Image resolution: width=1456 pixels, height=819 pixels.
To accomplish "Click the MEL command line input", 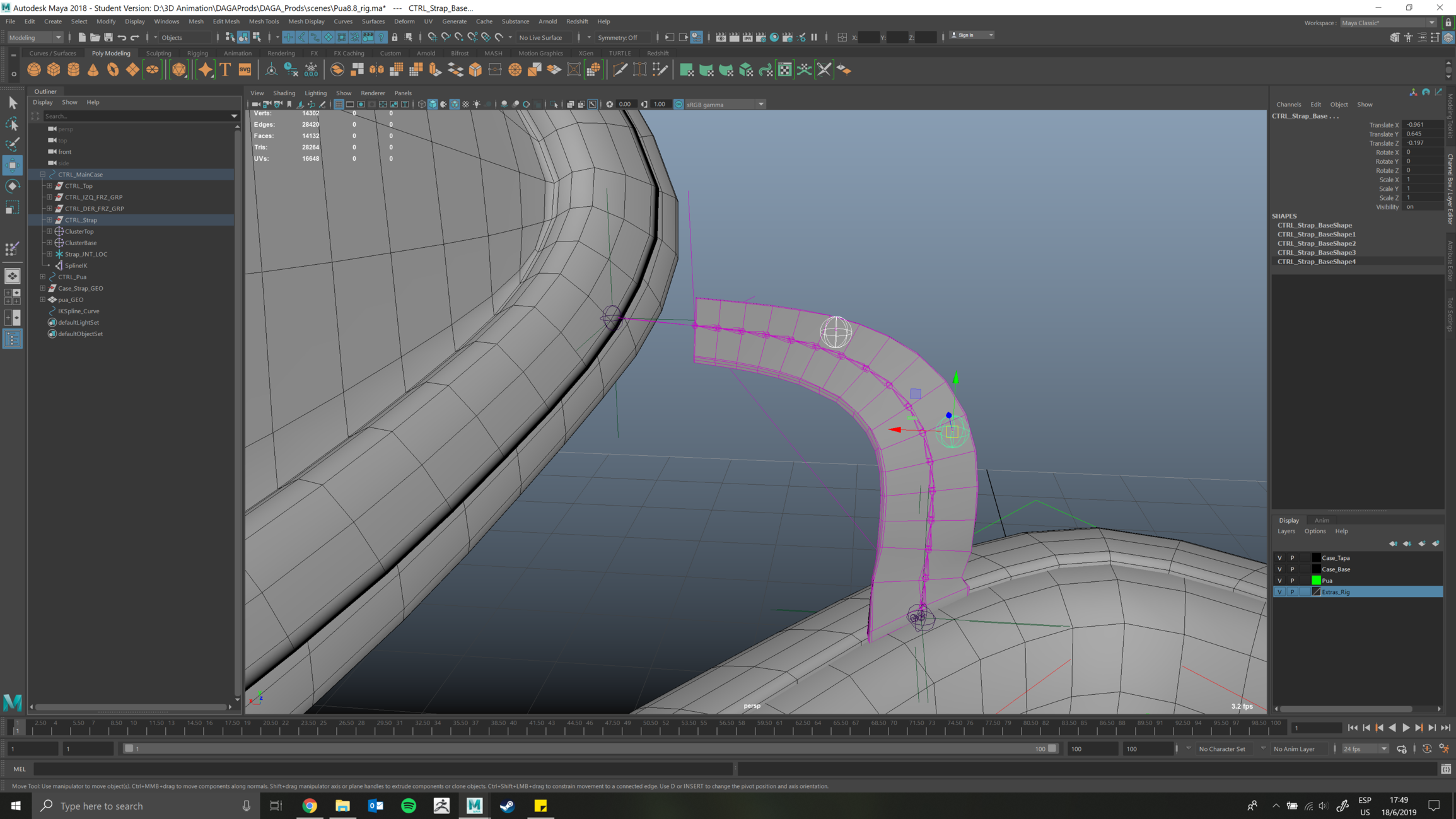I will (383, 769).
